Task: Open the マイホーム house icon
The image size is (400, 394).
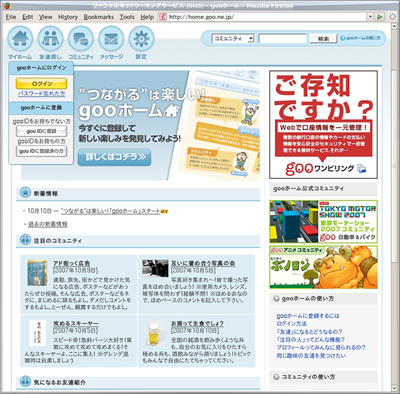Action: click(20, 39)
